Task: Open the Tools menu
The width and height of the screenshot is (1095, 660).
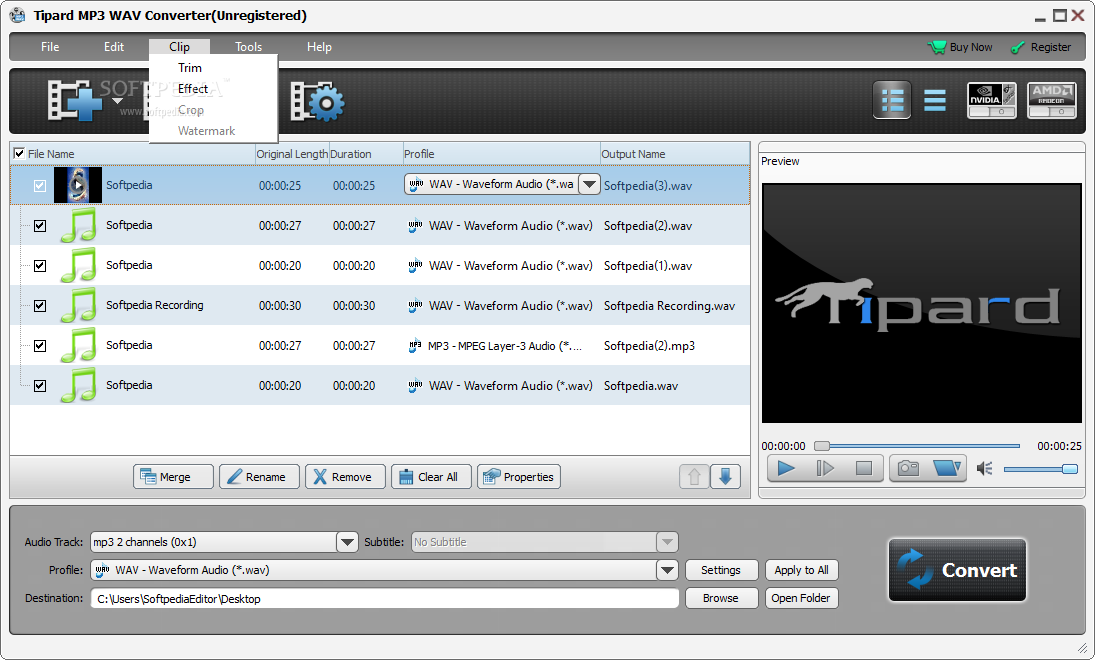Action: 249,47
